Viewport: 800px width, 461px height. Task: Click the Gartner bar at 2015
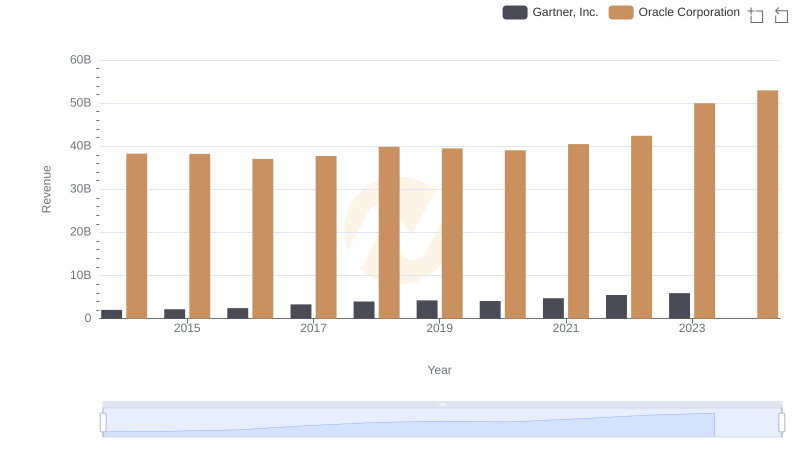coord(174,314)
